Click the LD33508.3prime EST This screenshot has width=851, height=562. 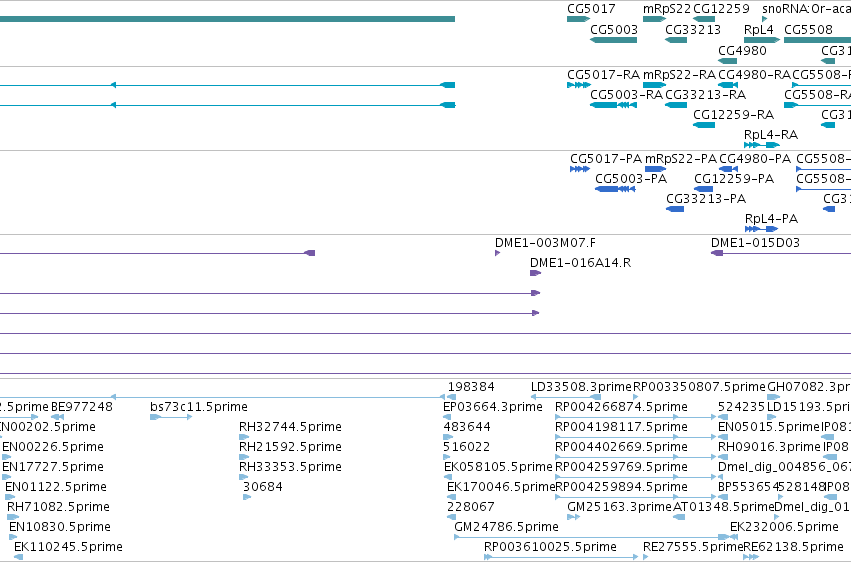click(x=566, y=397)
